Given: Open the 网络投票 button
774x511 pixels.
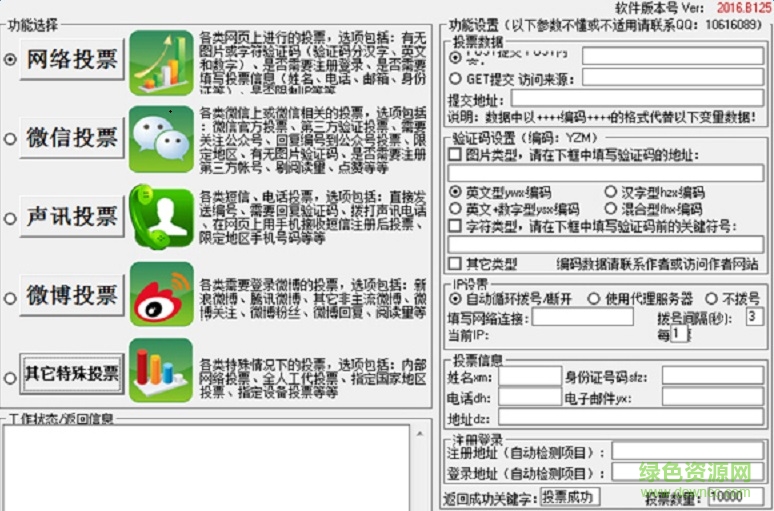Looking at the screenshot, I should tap(72, 60).
